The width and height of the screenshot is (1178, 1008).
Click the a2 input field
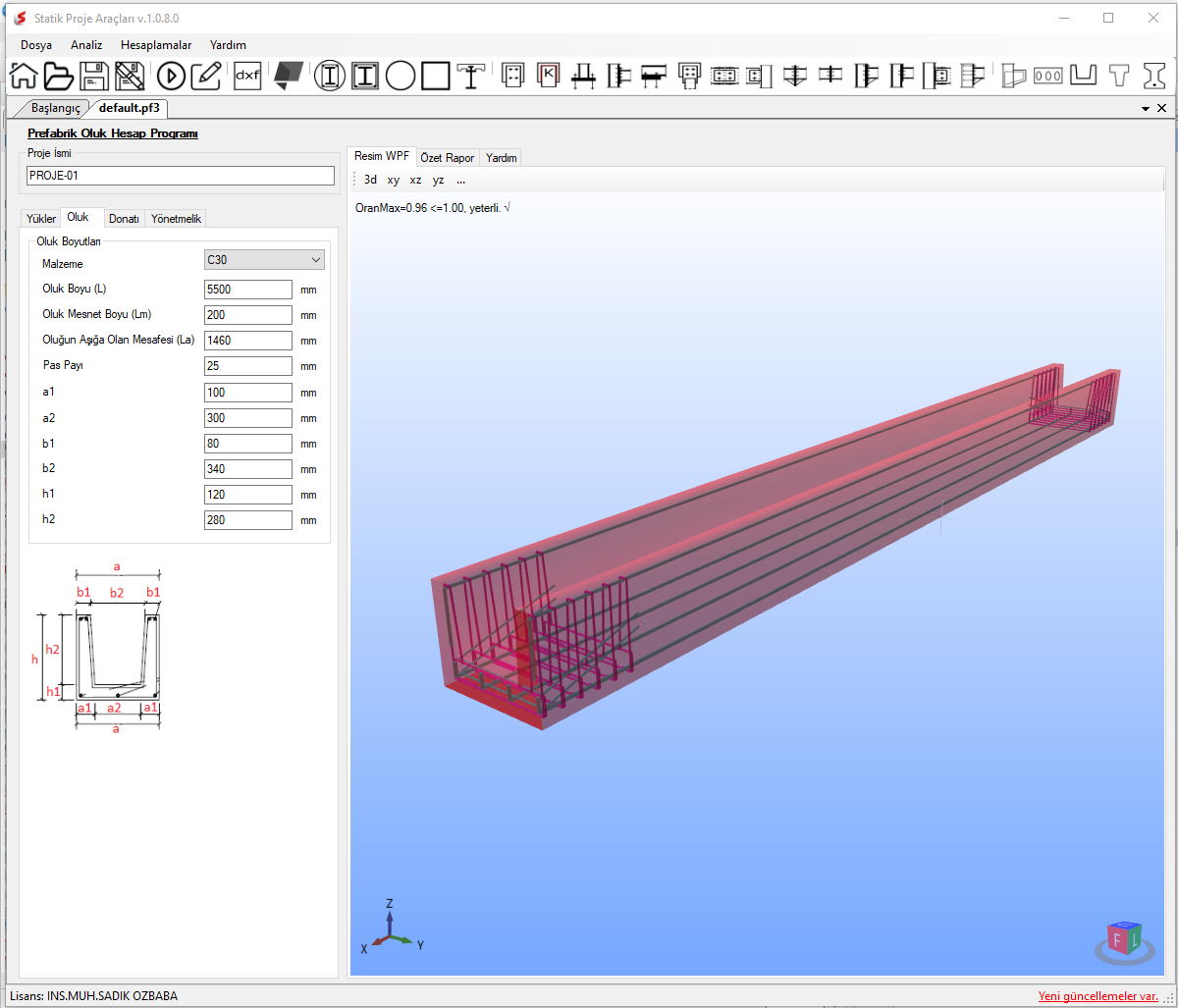248,417
